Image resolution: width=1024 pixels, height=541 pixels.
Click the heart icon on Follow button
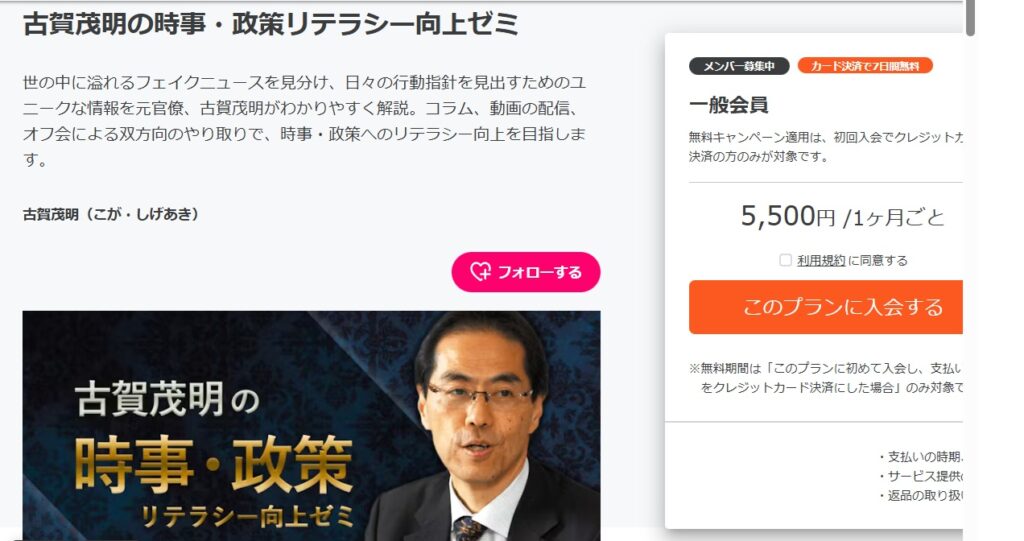point(481,271)
